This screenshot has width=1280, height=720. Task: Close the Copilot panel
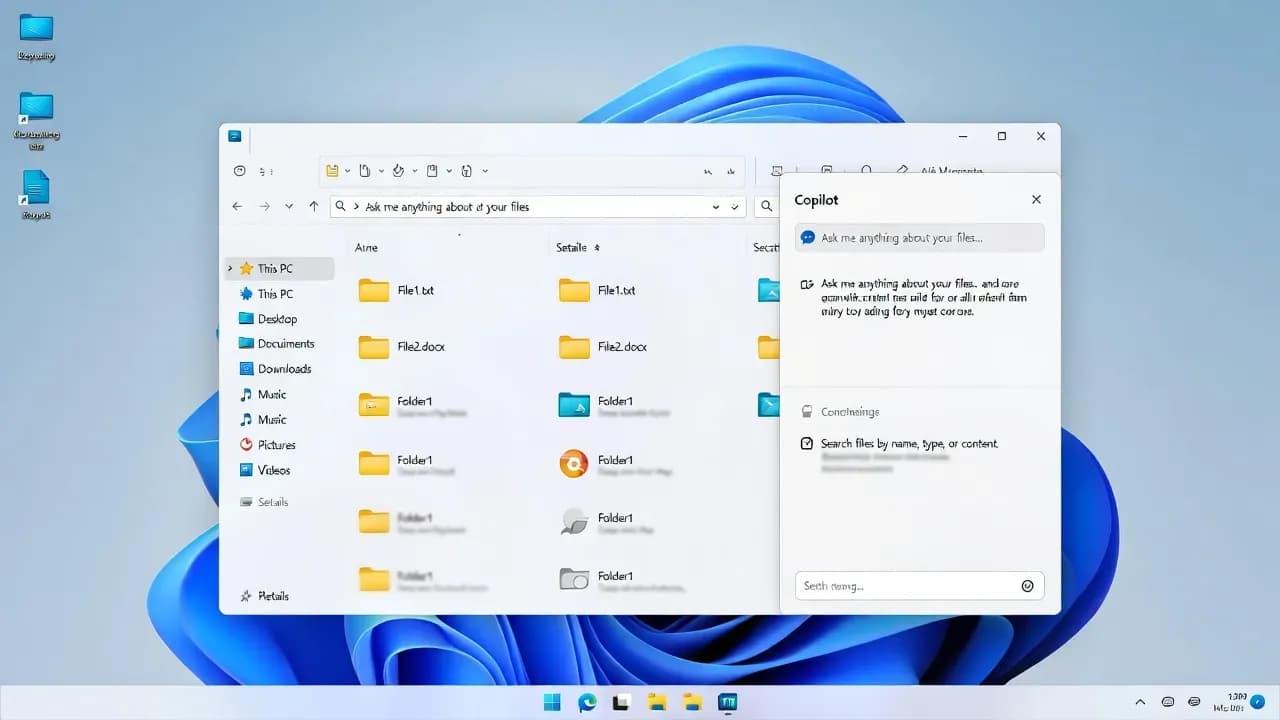coord(1036,199)
